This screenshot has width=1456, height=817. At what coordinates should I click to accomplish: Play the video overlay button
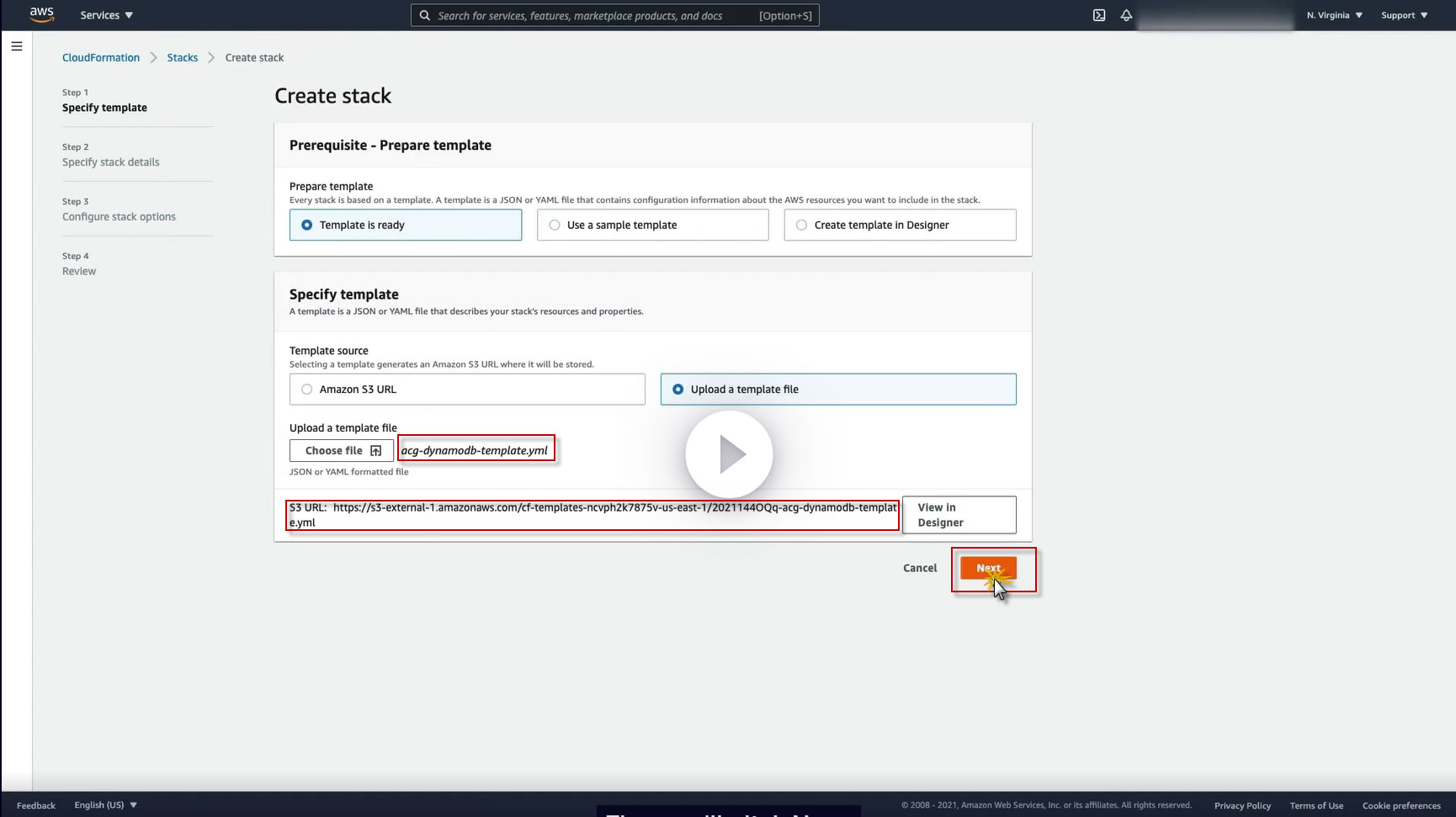[x=729, y=454]
